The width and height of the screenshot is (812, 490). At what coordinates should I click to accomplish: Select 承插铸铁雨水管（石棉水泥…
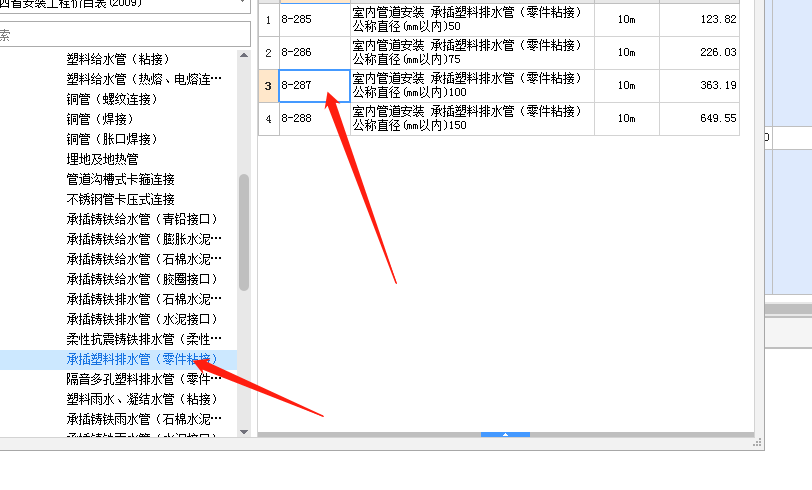(x=144, y=419)
